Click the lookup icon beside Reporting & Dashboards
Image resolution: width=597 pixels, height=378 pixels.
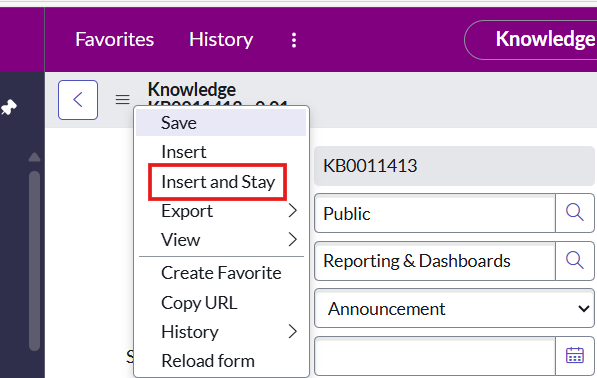click(575, 261)
